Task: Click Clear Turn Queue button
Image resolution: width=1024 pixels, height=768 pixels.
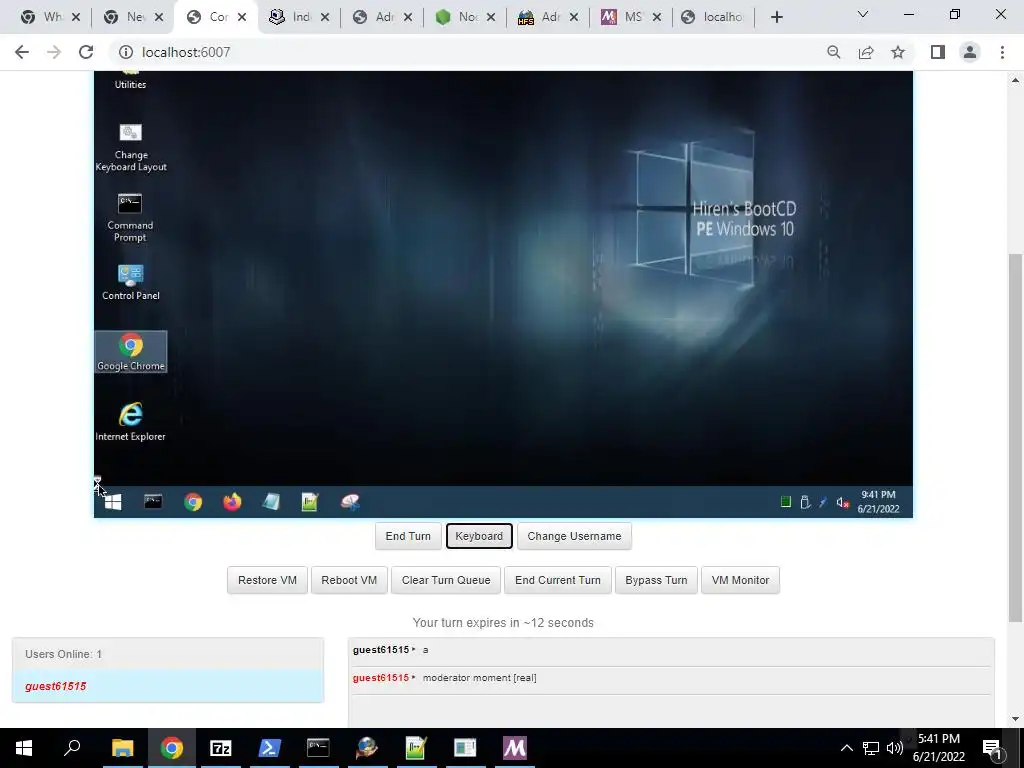Action: pyautogui.click(x=446, y=580)
